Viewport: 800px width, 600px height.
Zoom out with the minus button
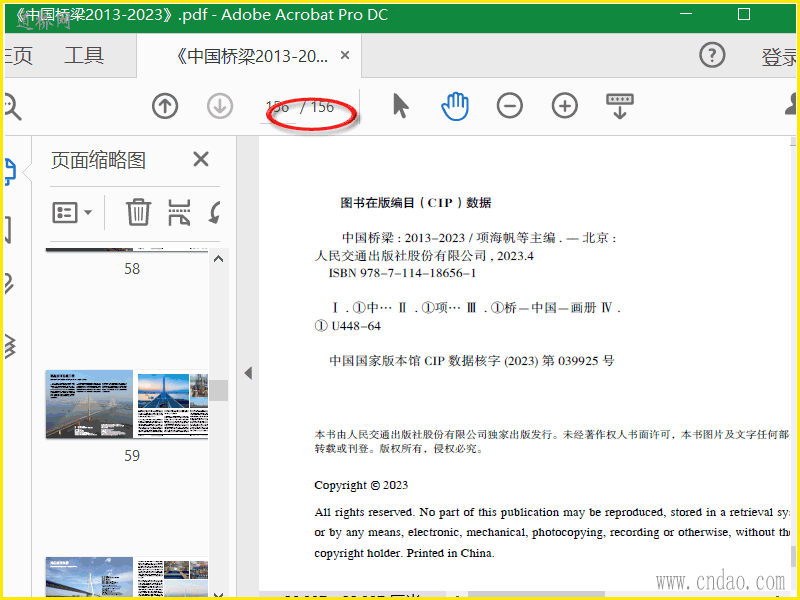tap(510, 106)
